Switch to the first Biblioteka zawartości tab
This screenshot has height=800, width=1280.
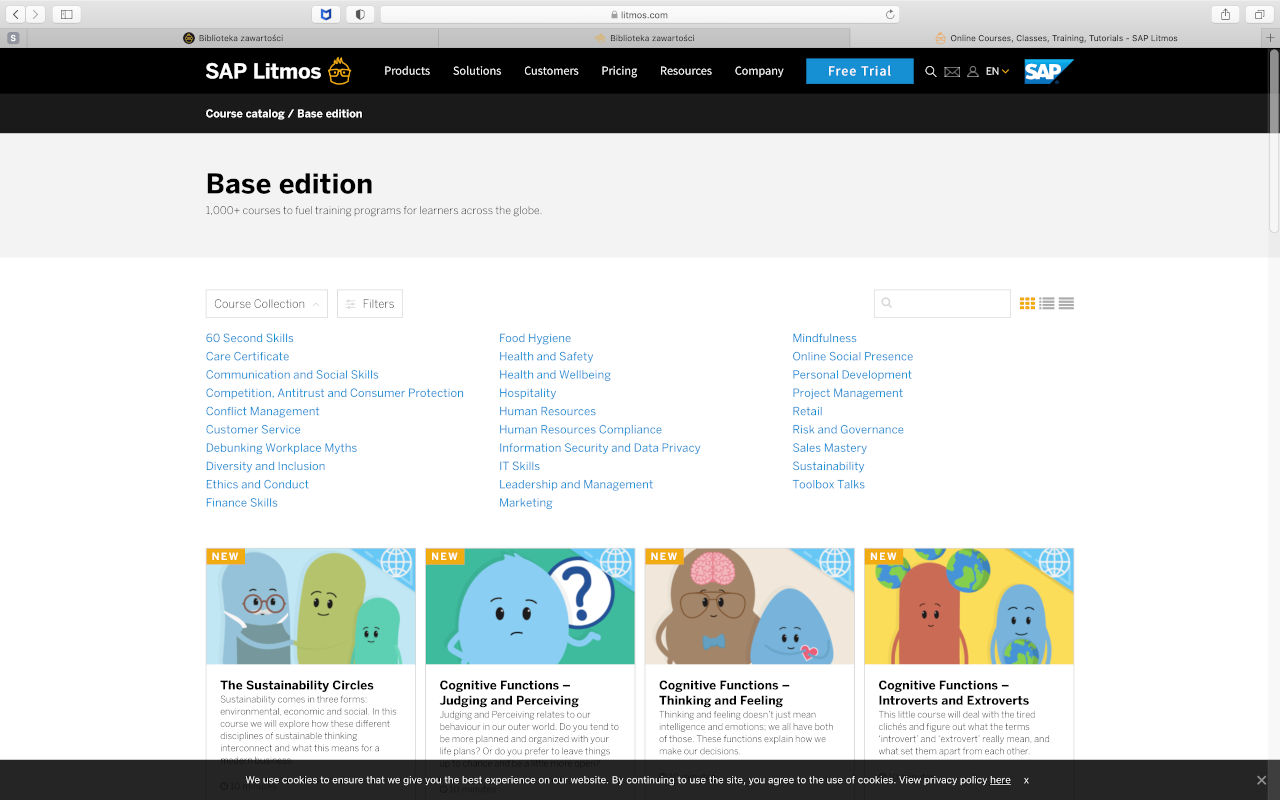pos(233,38)
